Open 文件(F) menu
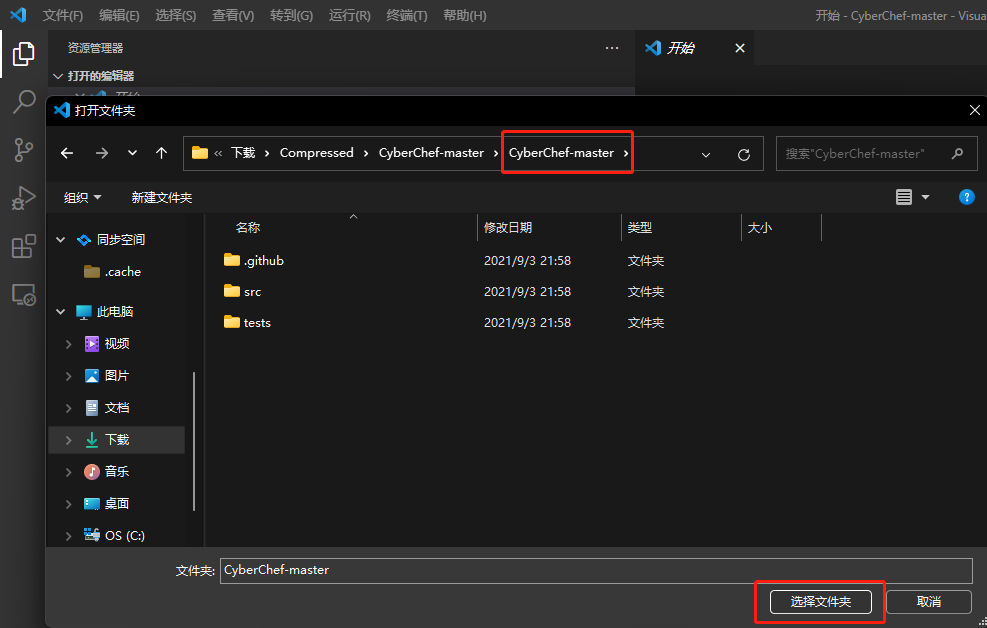 (62, 15)
